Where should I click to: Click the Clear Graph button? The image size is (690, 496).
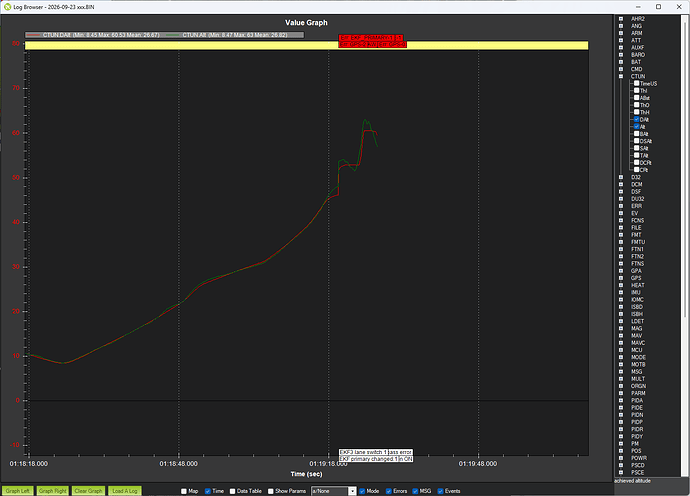tap(88, 491)
